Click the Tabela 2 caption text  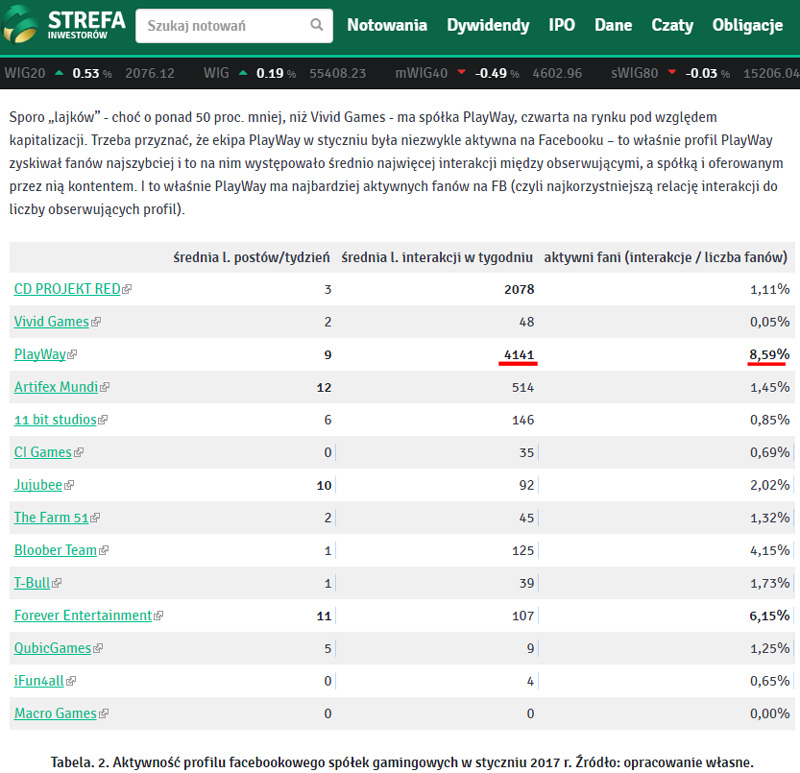tap(402, 762)
